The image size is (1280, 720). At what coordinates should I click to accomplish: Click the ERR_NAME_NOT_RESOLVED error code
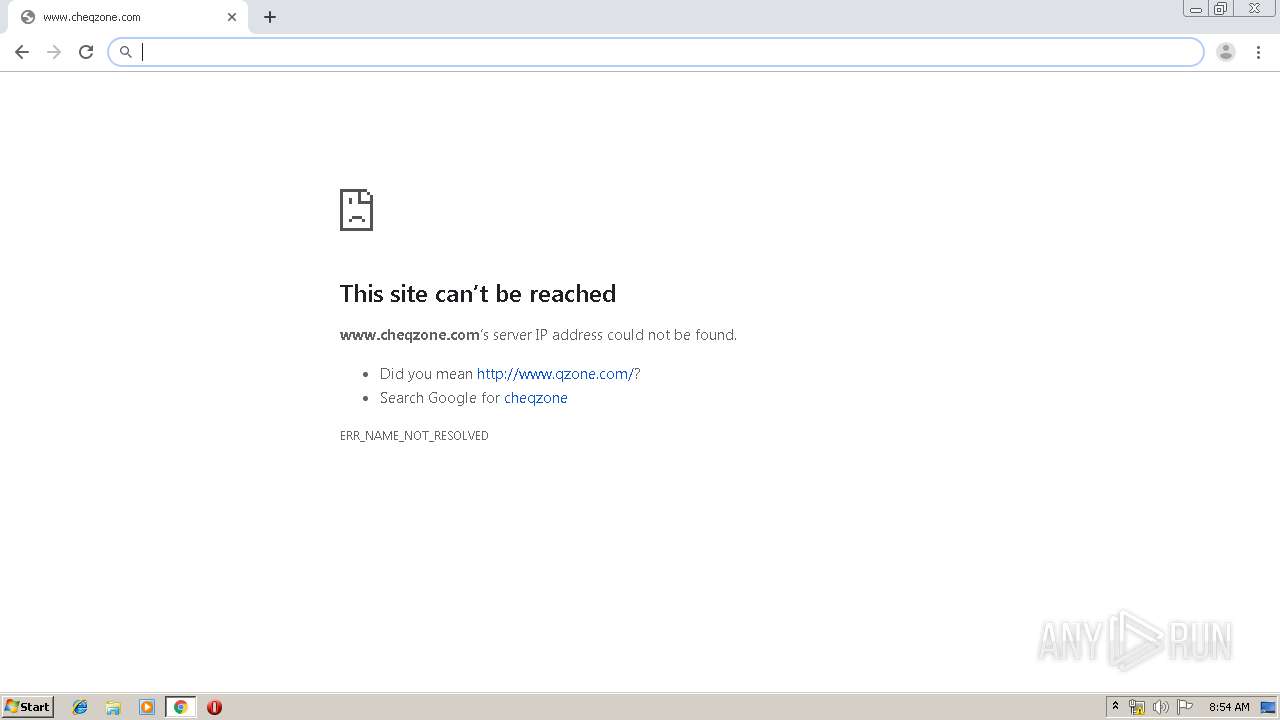click(414, 436)
